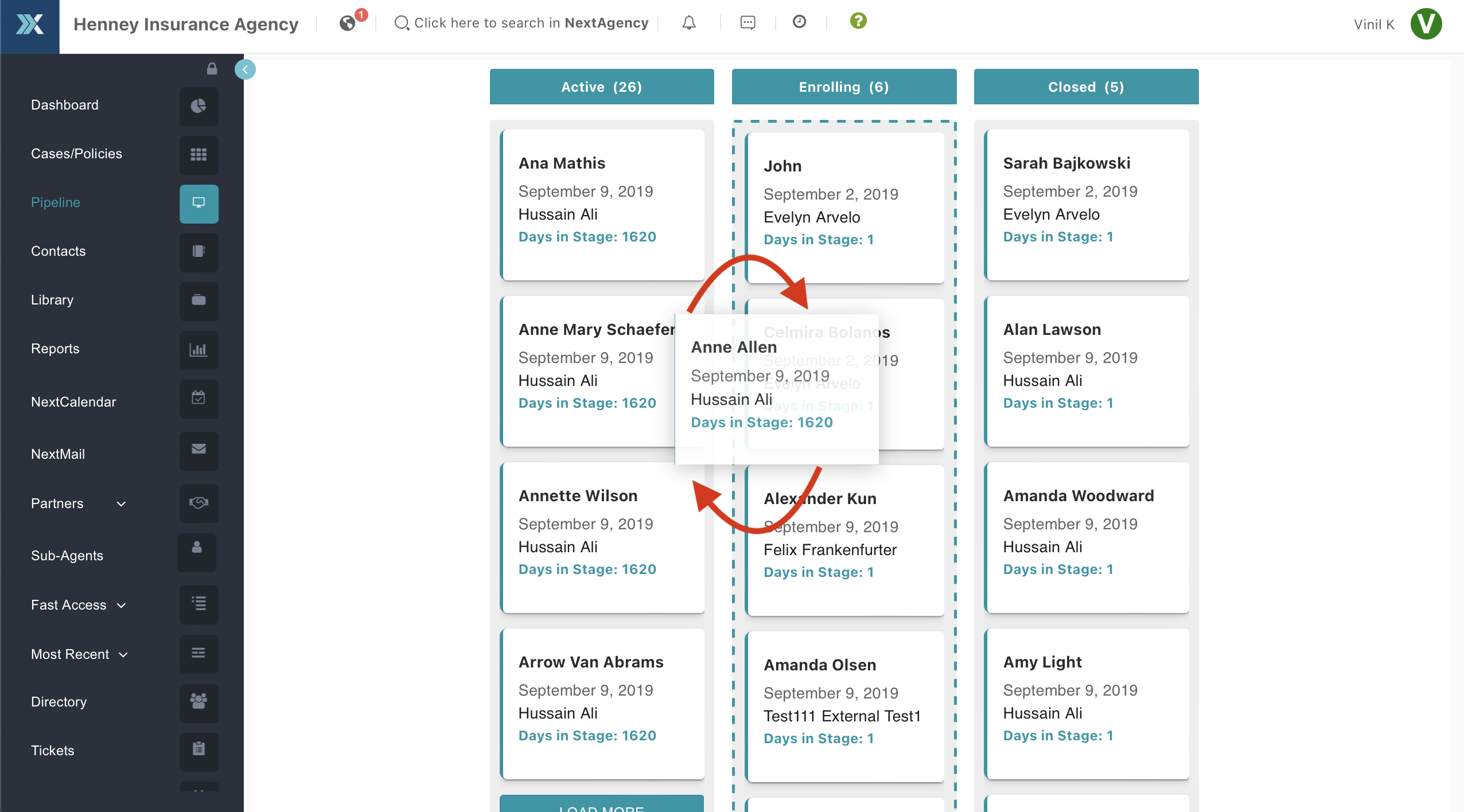The height and width of the screenshot is (812, 1464).
Task: Click the NextAgency X logo
Action: [x=29, y=25]
